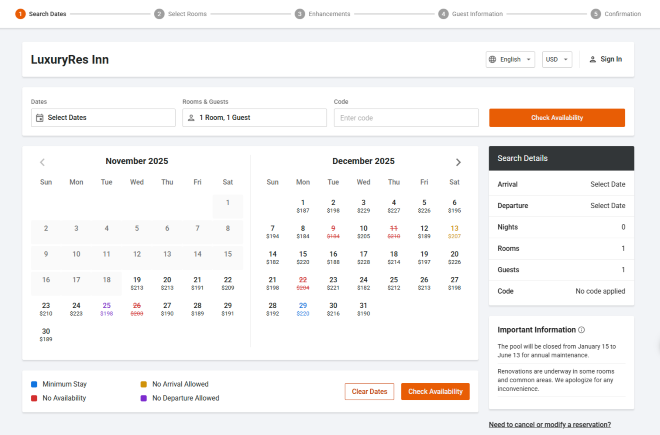Click the Select Rooms step label
The image size is (660, 435).
pos(187,14)
